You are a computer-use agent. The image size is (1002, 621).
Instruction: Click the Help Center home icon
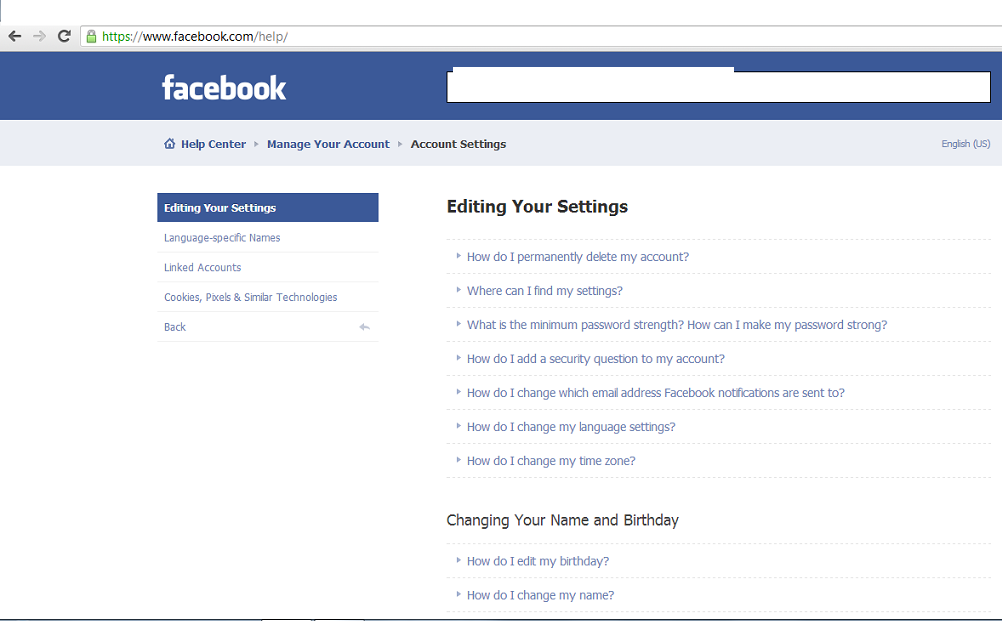(169, 144)
